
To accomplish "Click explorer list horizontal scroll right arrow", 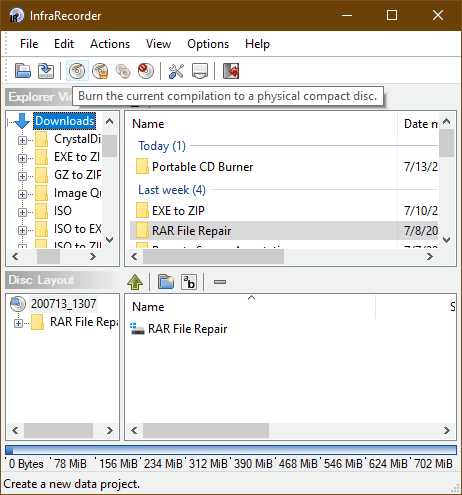I will click(x=430, y=256).
